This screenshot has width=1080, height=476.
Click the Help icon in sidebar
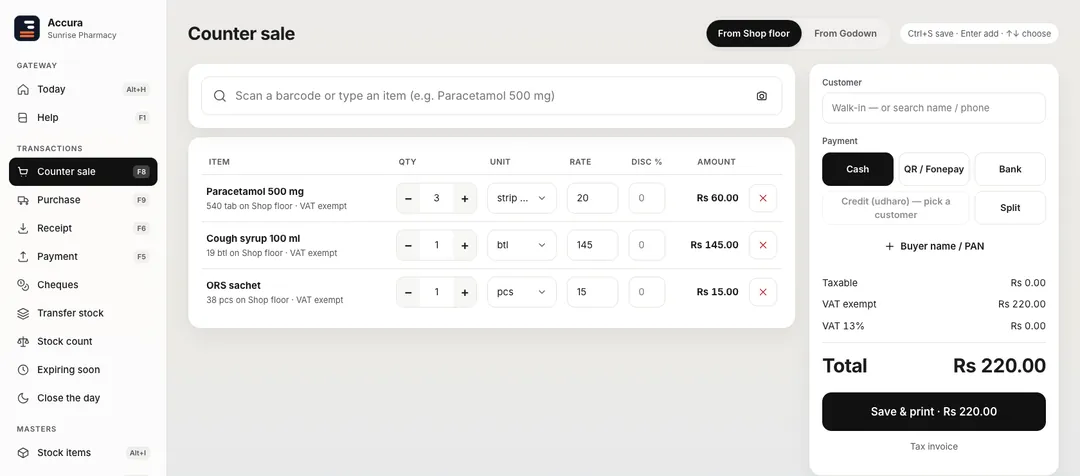tap(23, 118)
